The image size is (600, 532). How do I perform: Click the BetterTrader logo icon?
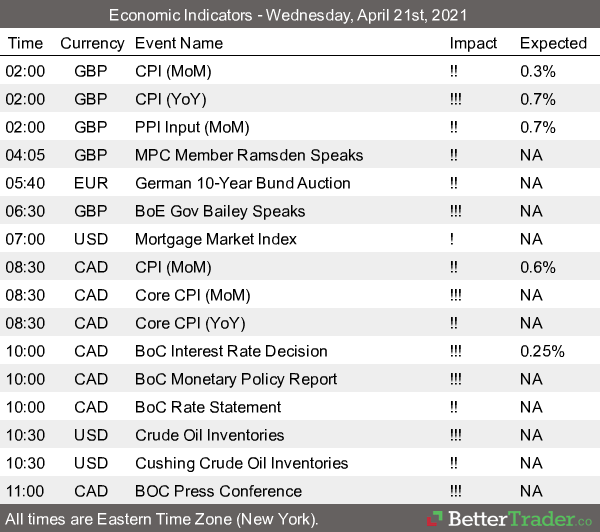[x=436, y=520]
